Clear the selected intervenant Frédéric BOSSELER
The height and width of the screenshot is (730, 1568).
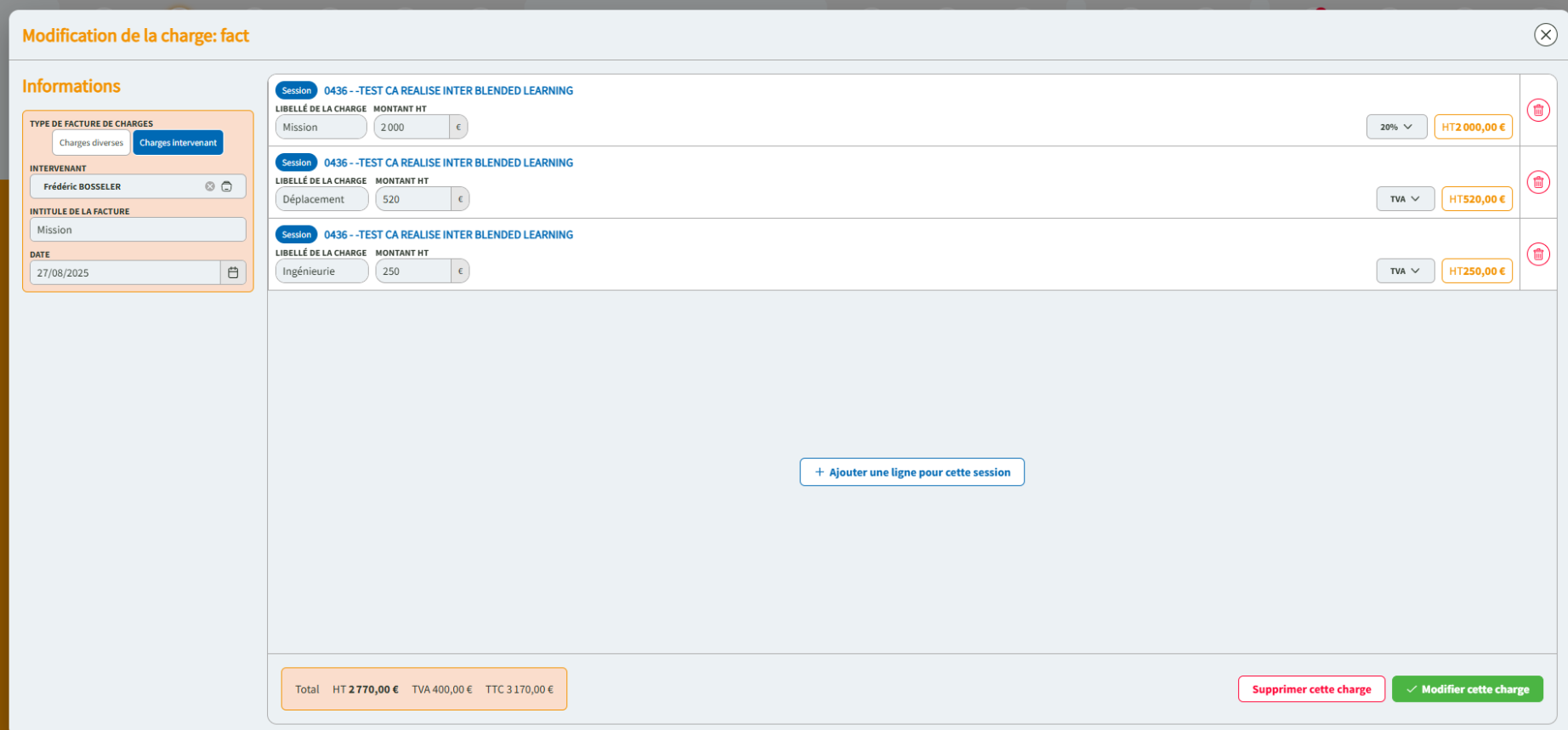click(210, 186)
